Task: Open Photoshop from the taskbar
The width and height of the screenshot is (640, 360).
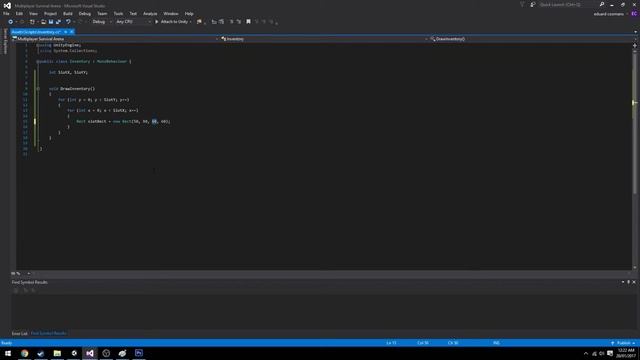Action: pyautogui.click(x=139, y=353)
